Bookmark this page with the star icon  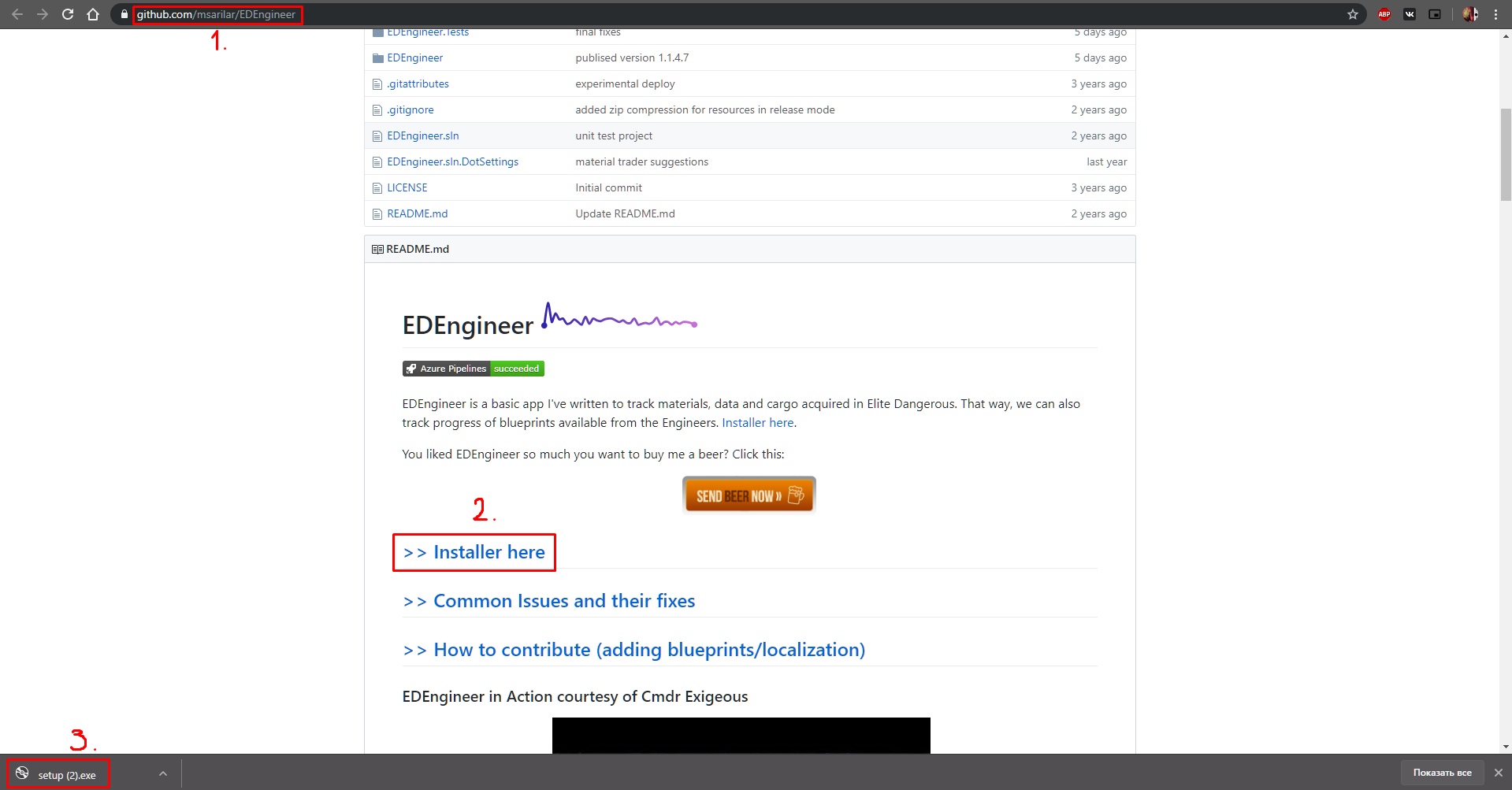(1353, 14)
